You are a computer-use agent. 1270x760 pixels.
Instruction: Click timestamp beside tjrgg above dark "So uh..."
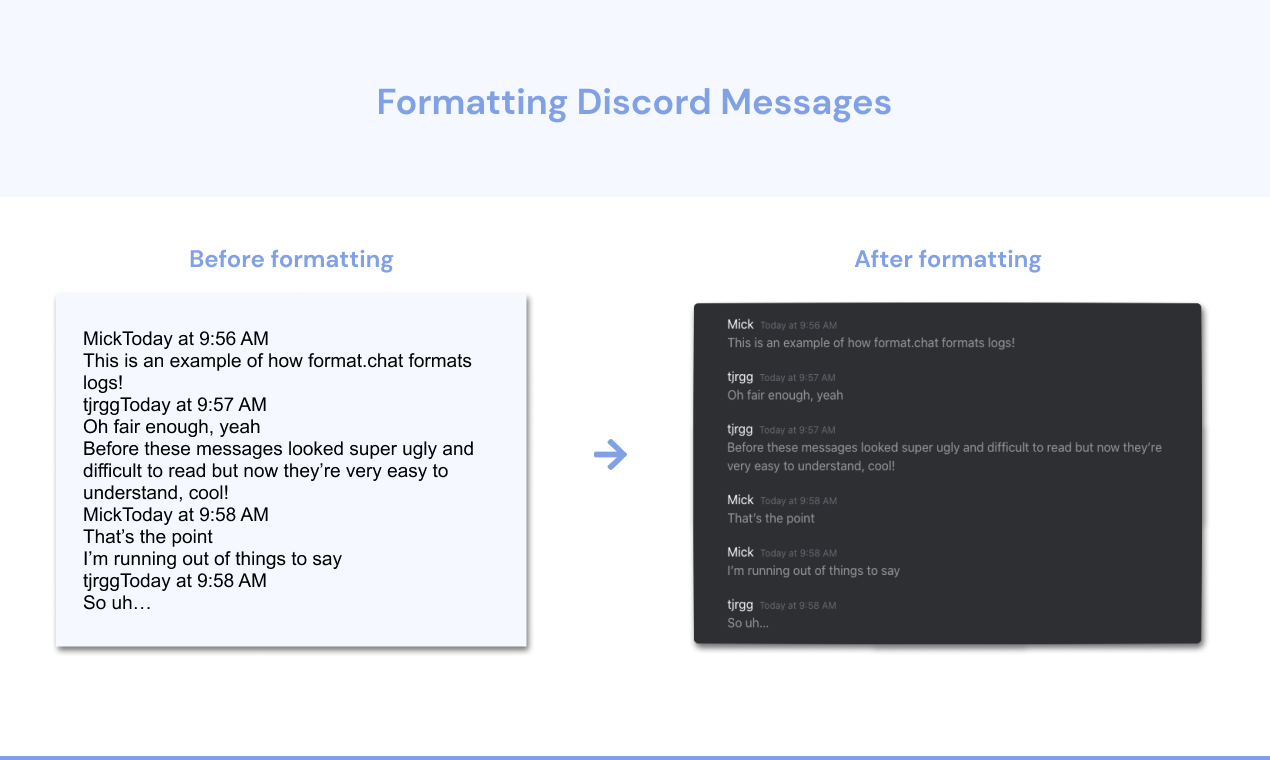tap(798, 606)
